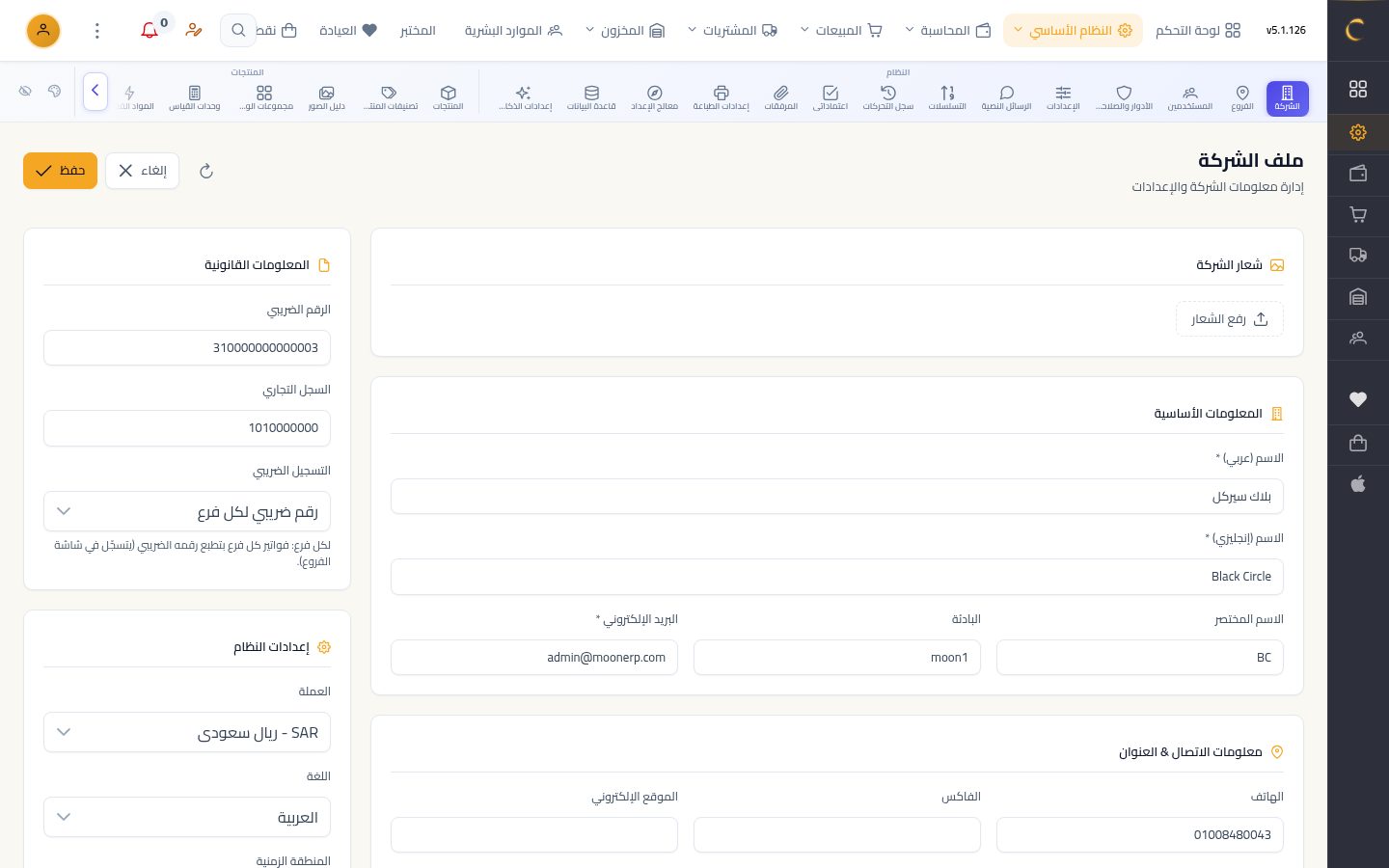The height and width of the screenshot is (868, 1389).
Task: Click the Cancel (إلغاء) button
Action: [x=142, y=171]
